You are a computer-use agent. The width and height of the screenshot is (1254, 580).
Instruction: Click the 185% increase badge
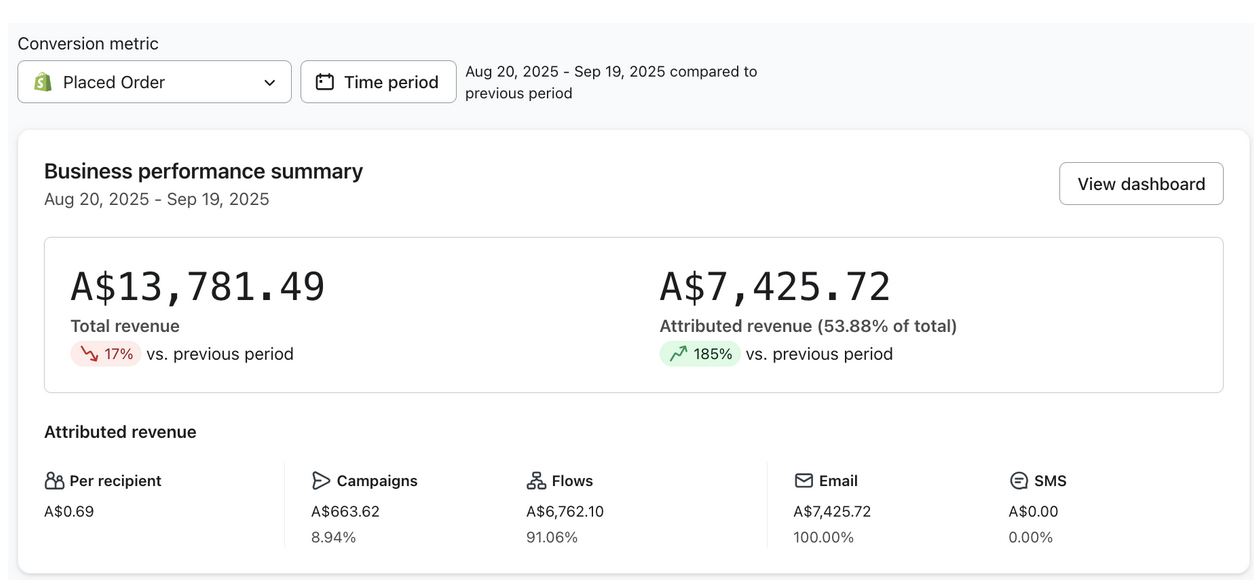pos(700,354)
